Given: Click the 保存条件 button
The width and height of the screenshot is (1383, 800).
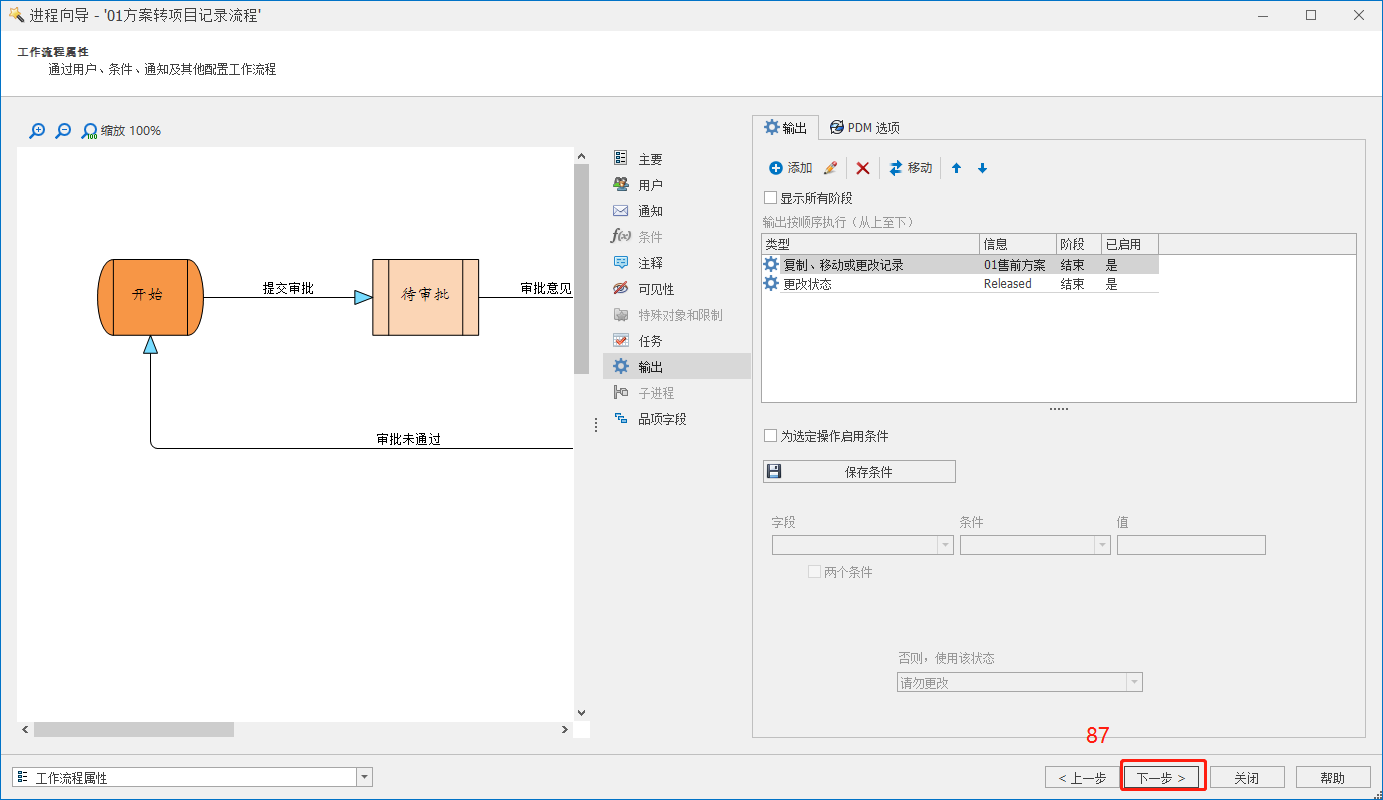Looking at the screenshot, I should [x=859, y=472].
